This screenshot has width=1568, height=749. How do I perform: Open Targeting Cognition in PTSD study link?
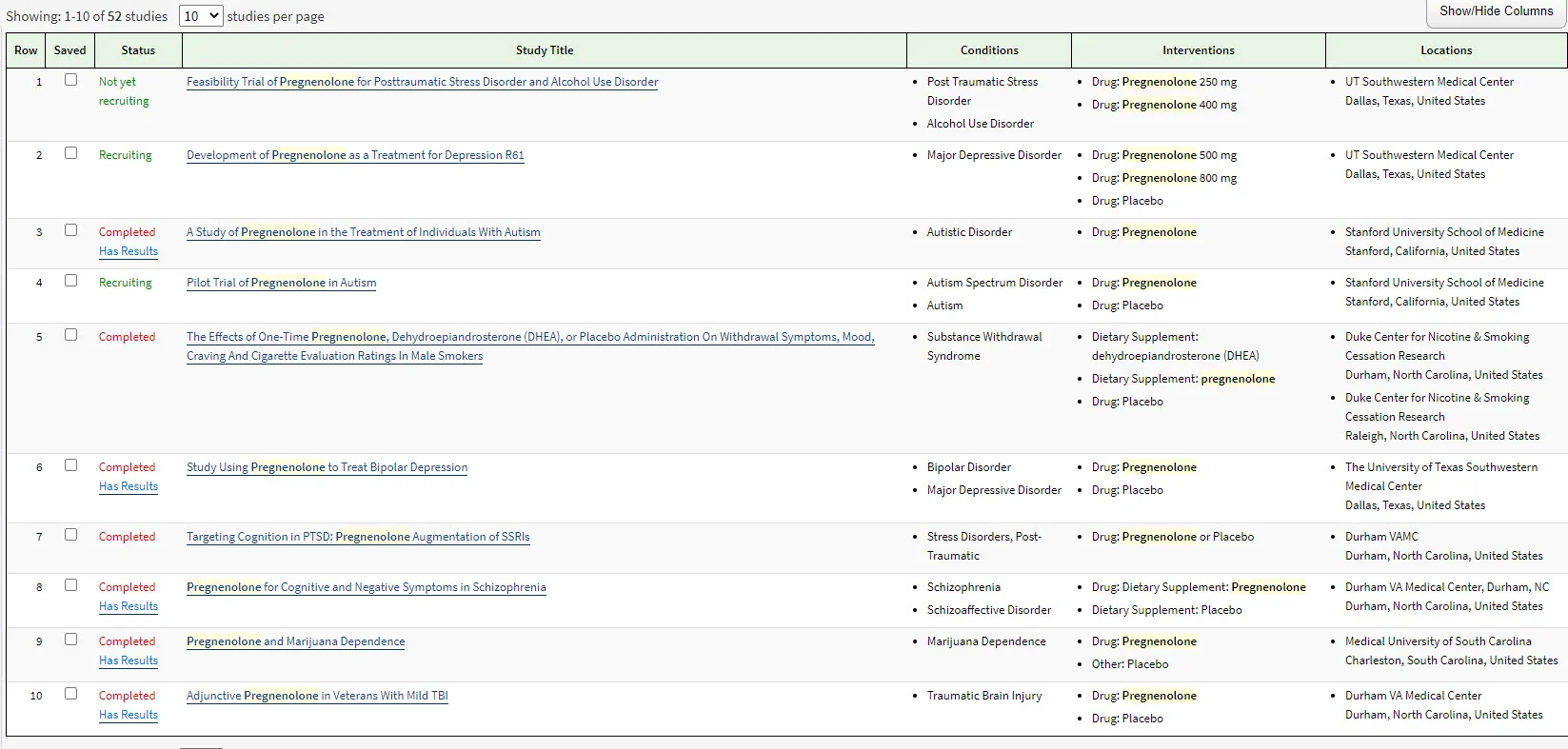[358, 537]
